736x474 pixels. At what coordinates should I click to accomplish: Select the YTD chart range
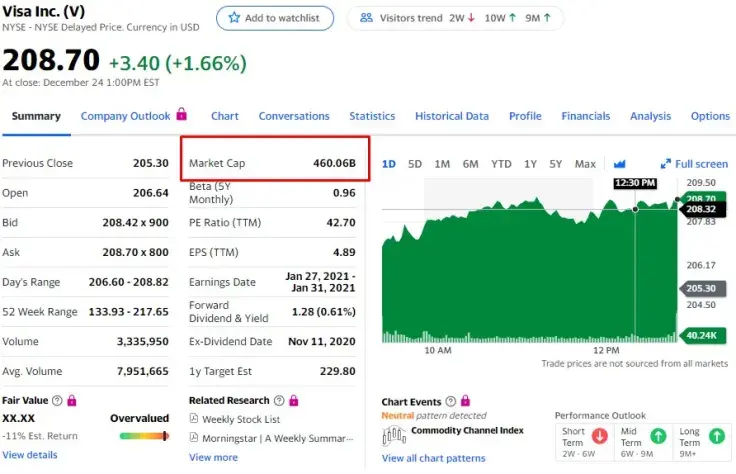[x=501, y=164]
